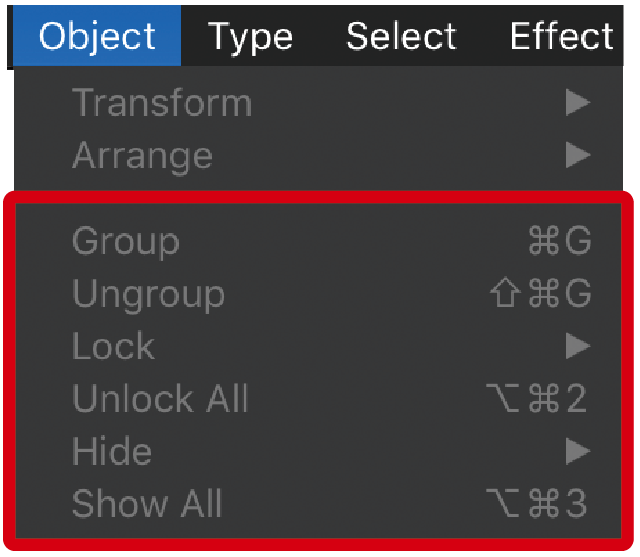
Task: Choose the Hide menu entry
Action: pyautogui.click(x=112, y=452)
